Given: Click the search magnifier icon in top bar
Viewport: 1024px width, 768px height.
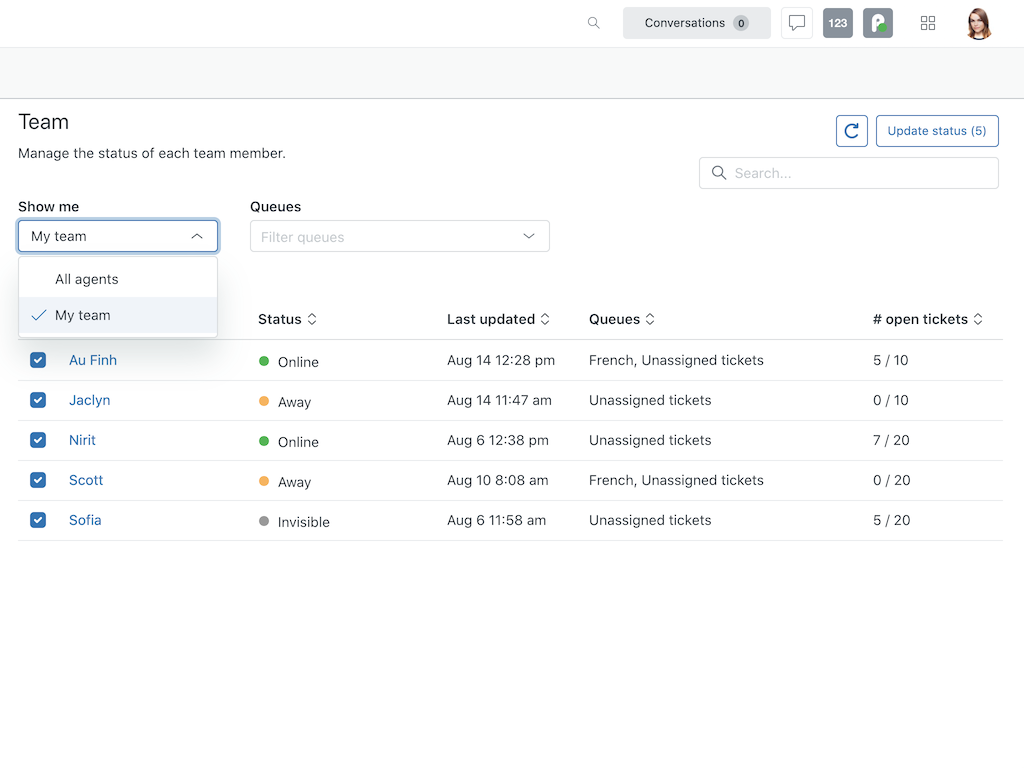Looking at the screenshot, I should [x=594, y=23].
